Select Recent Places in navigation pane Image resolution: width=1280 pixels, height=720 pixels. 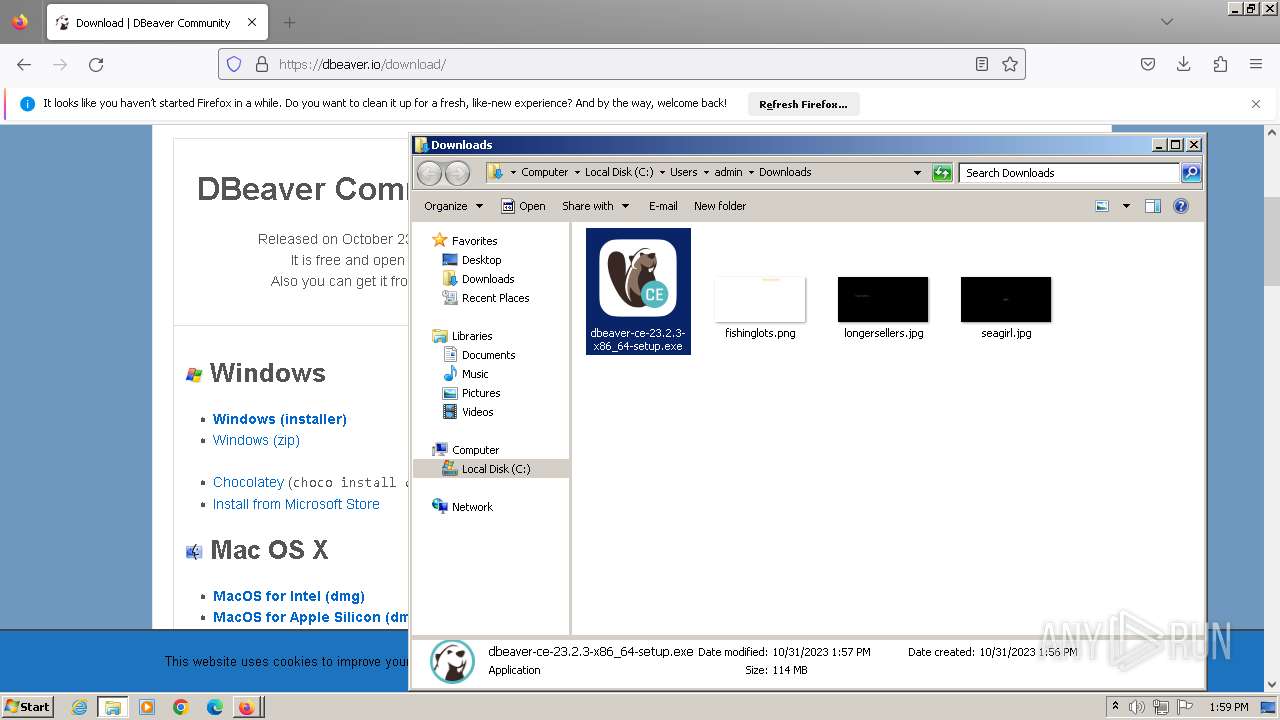tap(486, 298)
